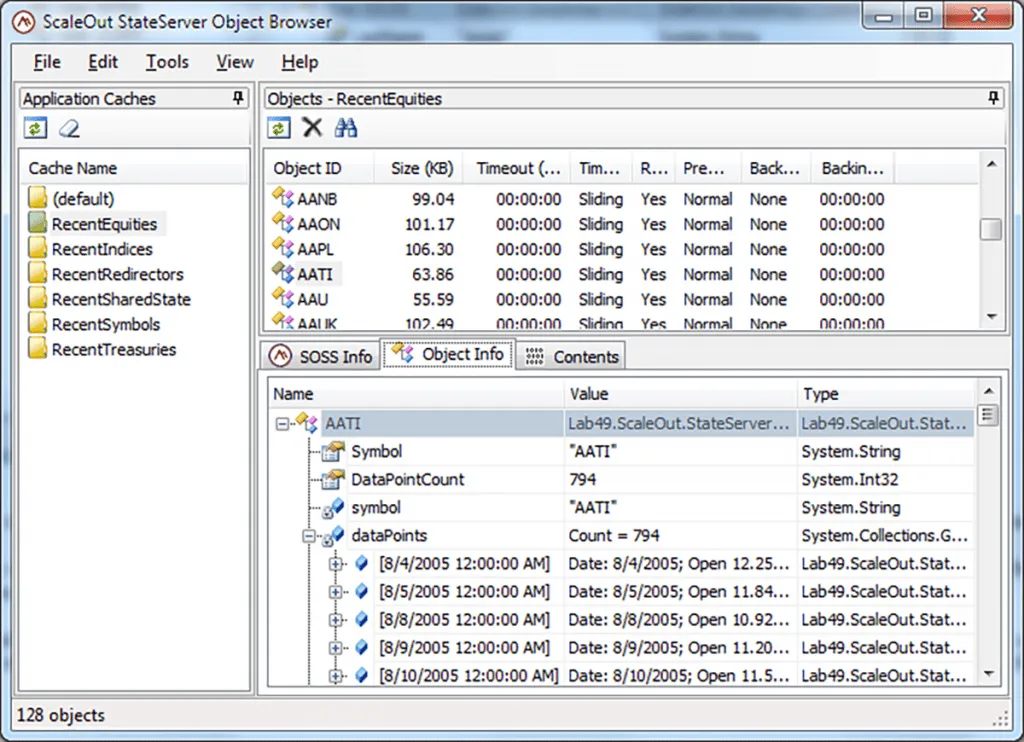1024x742 pixels.
Task: Click the Name column header
Action: tap(416, 394)
